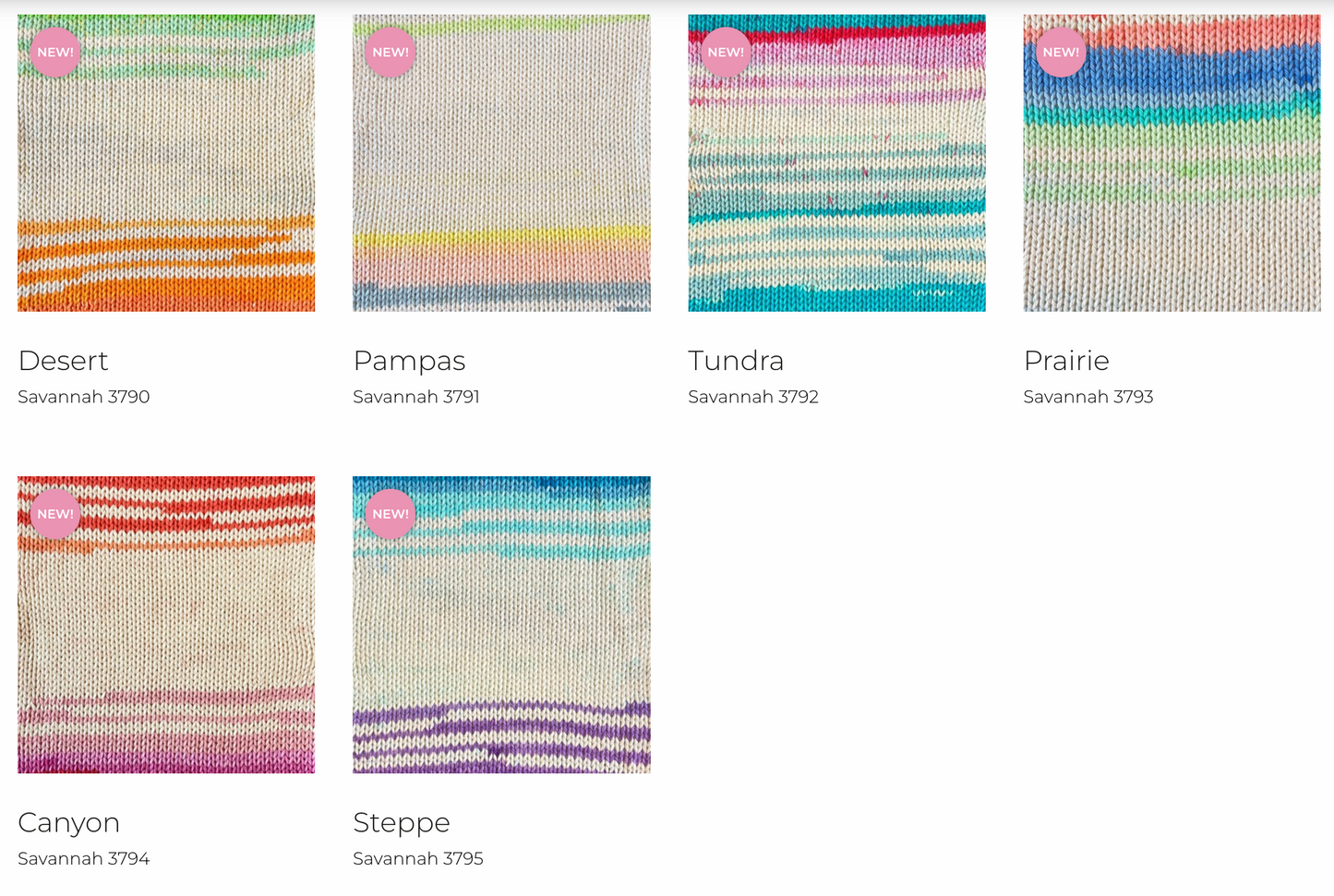Select the Steppe color name link

pos(402,824)
